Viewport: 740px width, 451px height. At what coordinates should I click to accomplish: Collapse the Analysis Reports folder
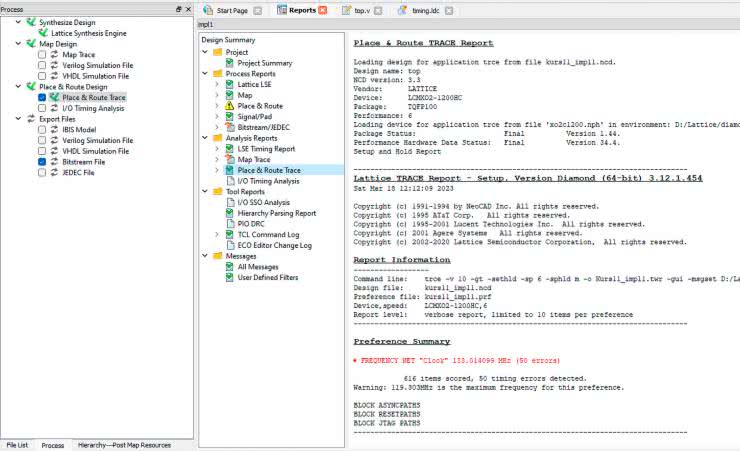coord(204,138)
